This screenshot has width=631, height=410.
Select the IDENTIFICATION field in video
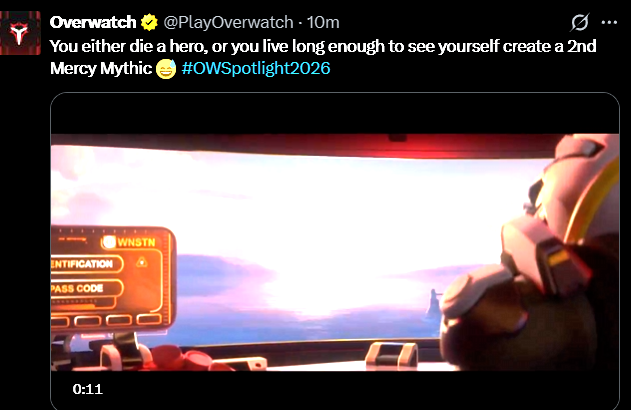pos(86,264)
